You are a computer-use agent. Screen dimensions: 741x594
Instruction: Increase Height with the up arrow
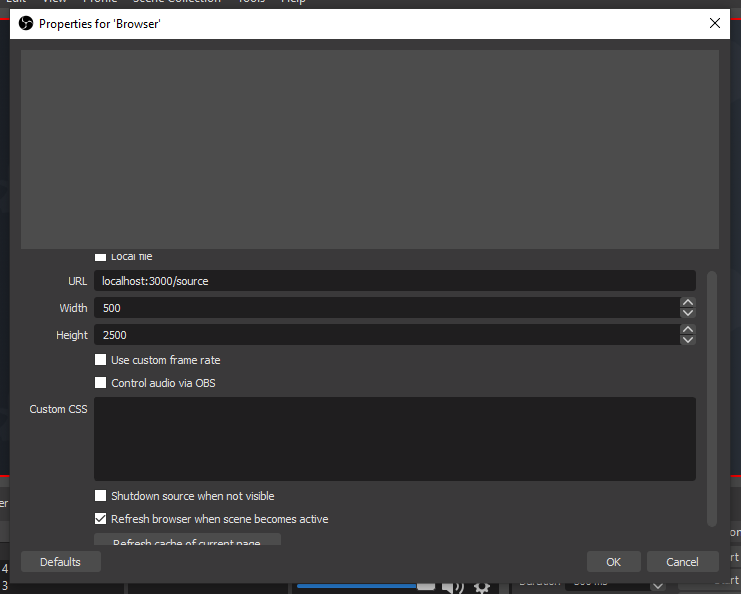click(688, 329)
